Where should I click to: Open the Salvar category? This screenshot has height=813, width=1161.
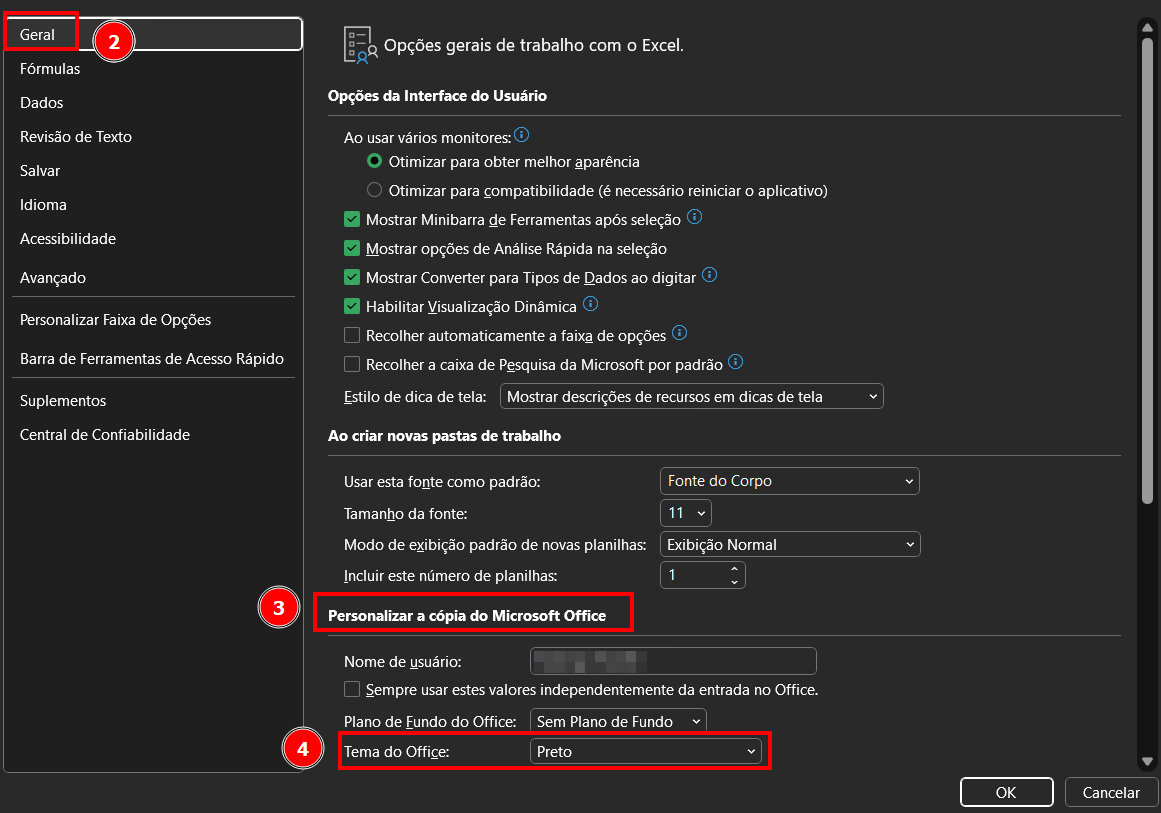point(153,171)
